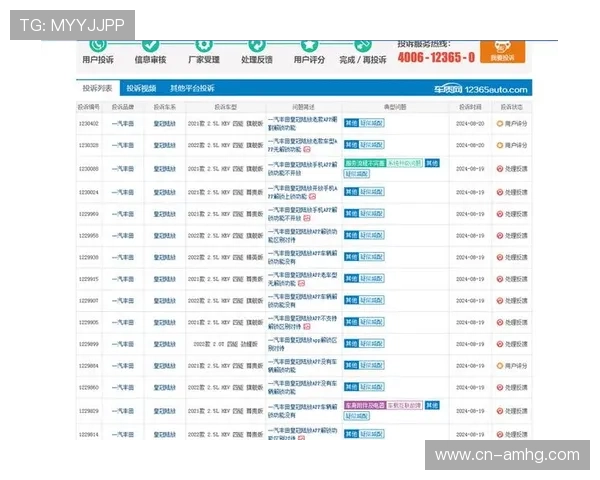Image resolution: width=600 pixels, height=480 pixels.
Task: Click the 厂家受理 gear step icon
Action: coord(204,45)
